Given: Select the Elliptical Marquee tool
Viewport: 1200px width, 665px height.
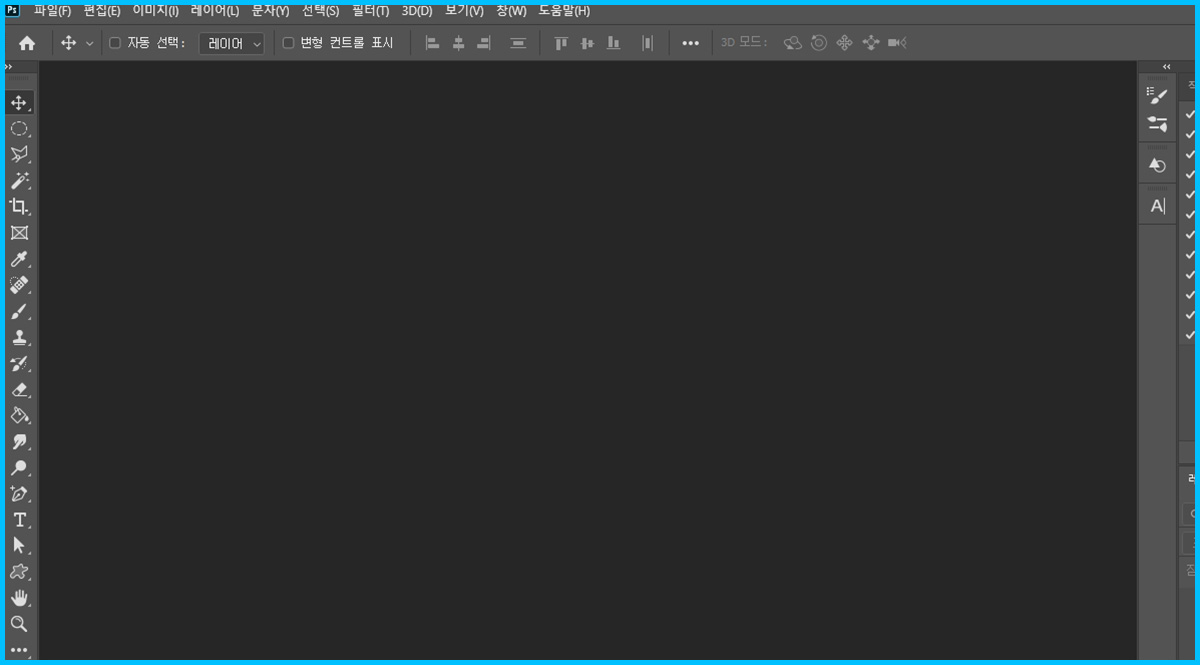Looking at the screenshot, I should (19, 129).
